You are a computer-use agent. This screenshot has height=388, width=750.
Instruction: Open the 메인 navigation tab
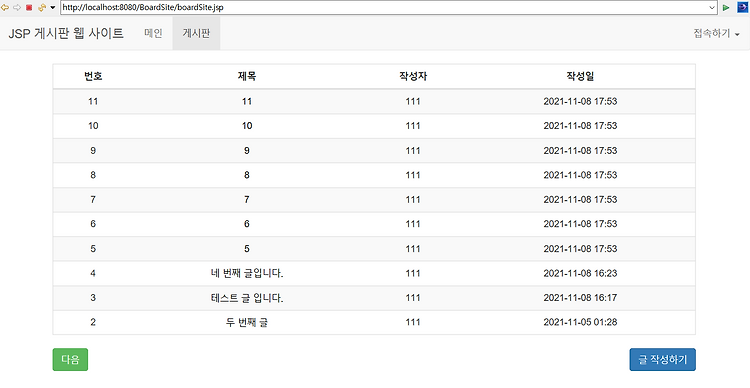tap(154, 33)
